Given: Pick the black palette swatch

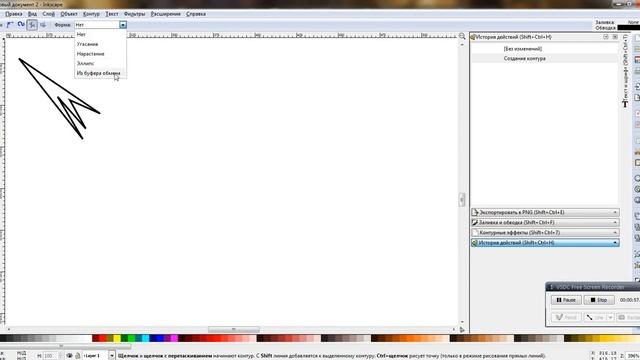Looking at the screenshot, I should coord(2,338).
